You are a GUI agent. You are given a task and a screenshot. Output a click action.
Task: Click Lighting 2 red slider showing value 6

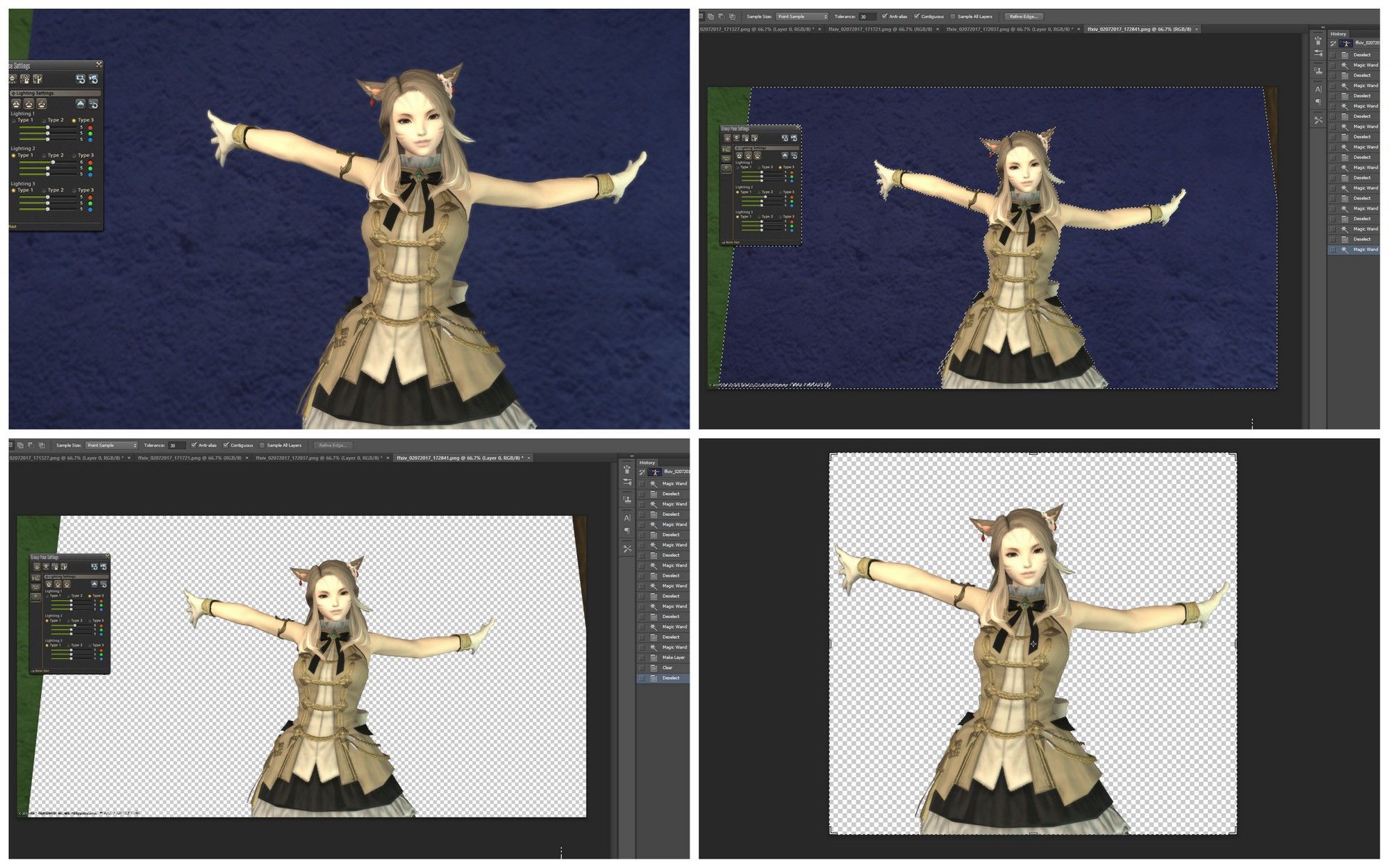pos(48,162)
